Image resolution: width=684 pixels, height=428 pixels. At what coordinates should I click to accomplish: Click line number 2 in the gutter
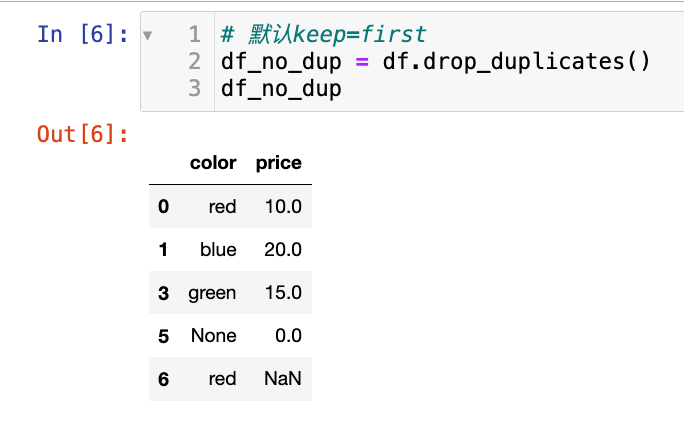tap(194, 62)
